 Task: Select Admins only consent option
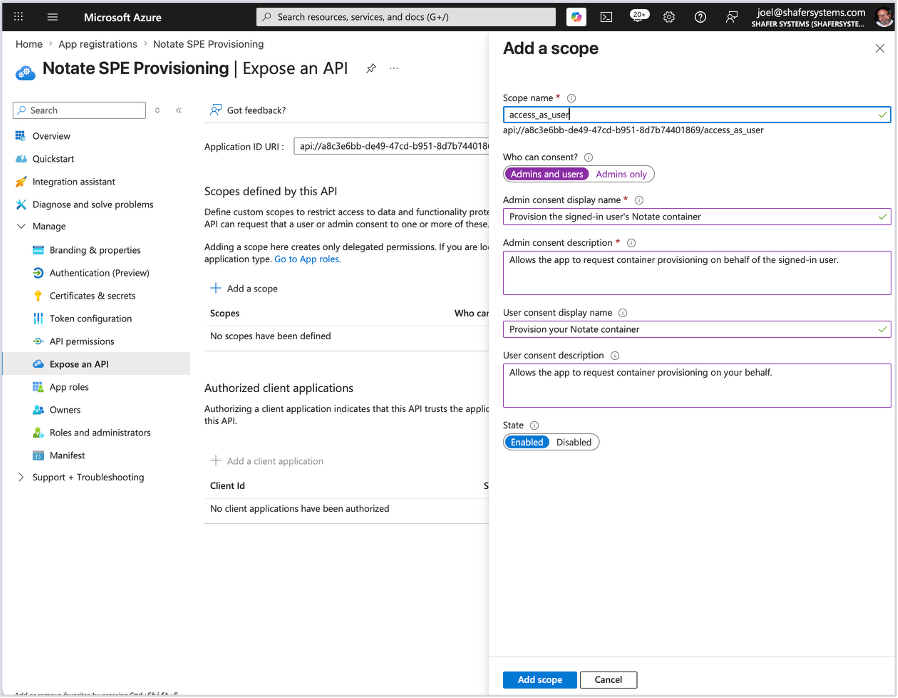tap(621, 174)
